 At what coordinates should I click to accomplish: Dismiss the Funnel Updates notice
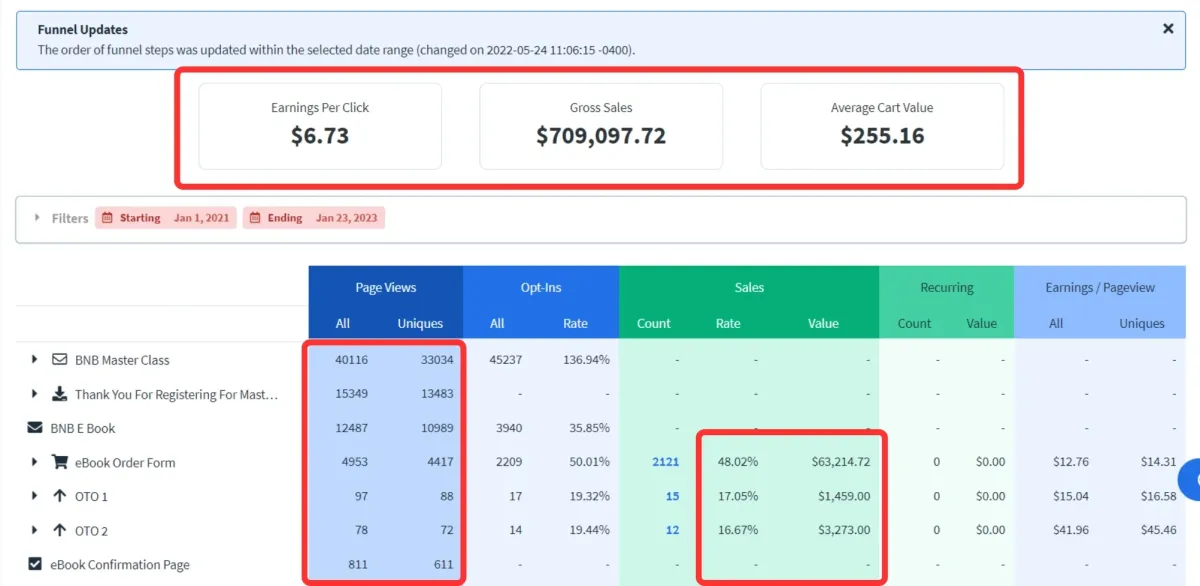[x=1168, y=29]
